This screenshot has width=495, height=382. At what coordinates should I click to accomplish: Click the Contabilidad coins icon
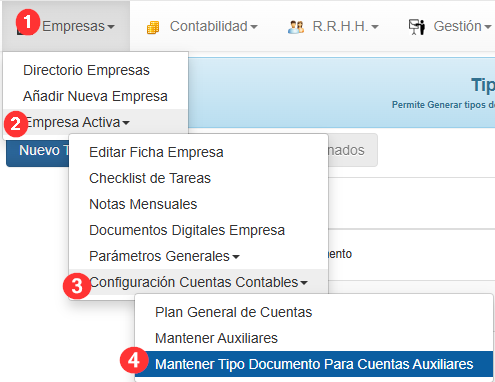tap(153, 27)
